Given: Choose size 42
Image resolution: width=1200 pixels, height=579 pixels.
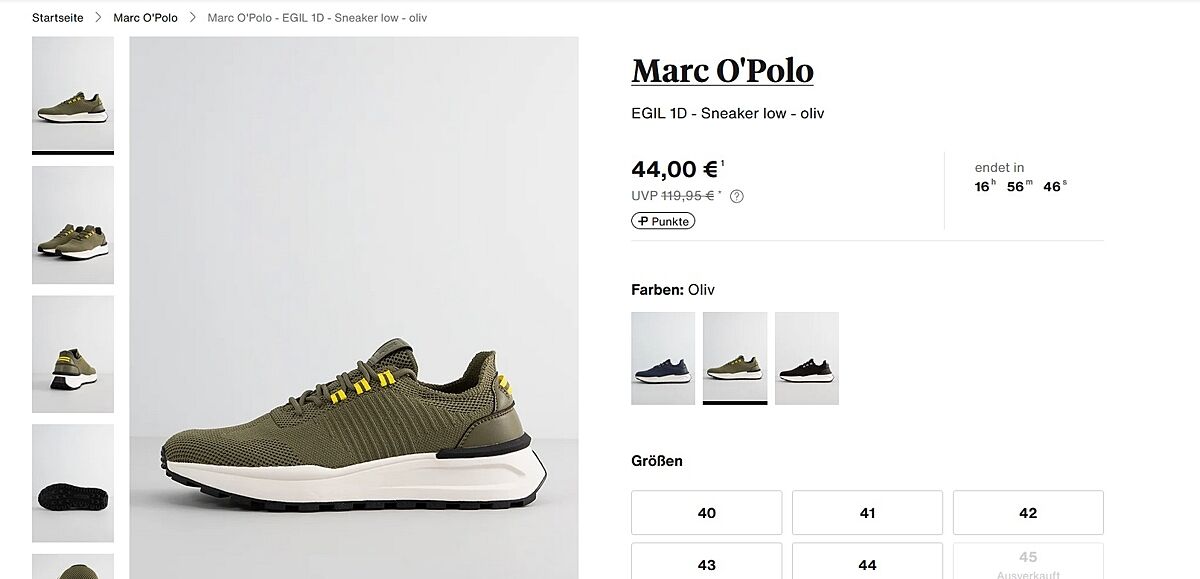Looking at the screenshot, I should [x=1028, y=513].
